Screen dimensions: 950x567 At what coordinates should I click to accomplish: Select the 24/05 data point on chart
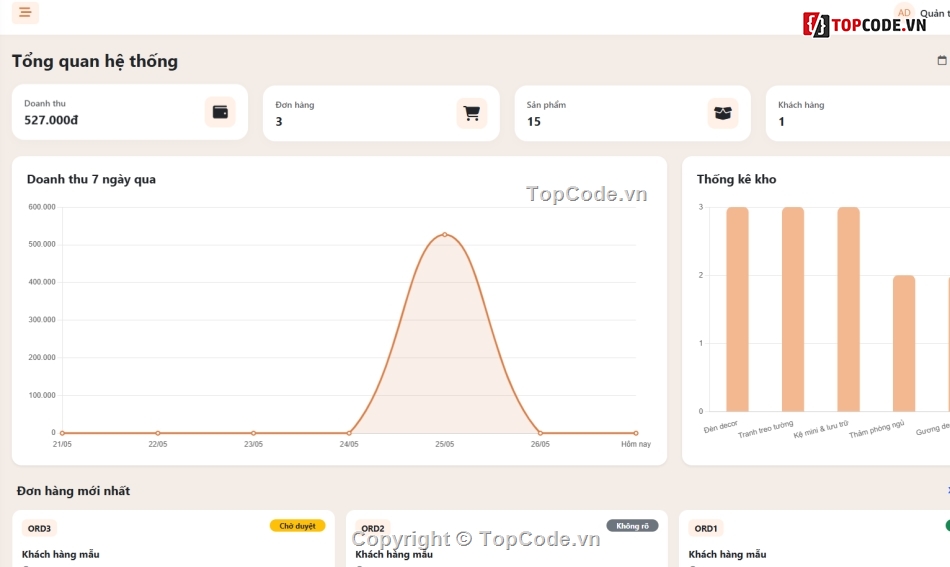349,433
